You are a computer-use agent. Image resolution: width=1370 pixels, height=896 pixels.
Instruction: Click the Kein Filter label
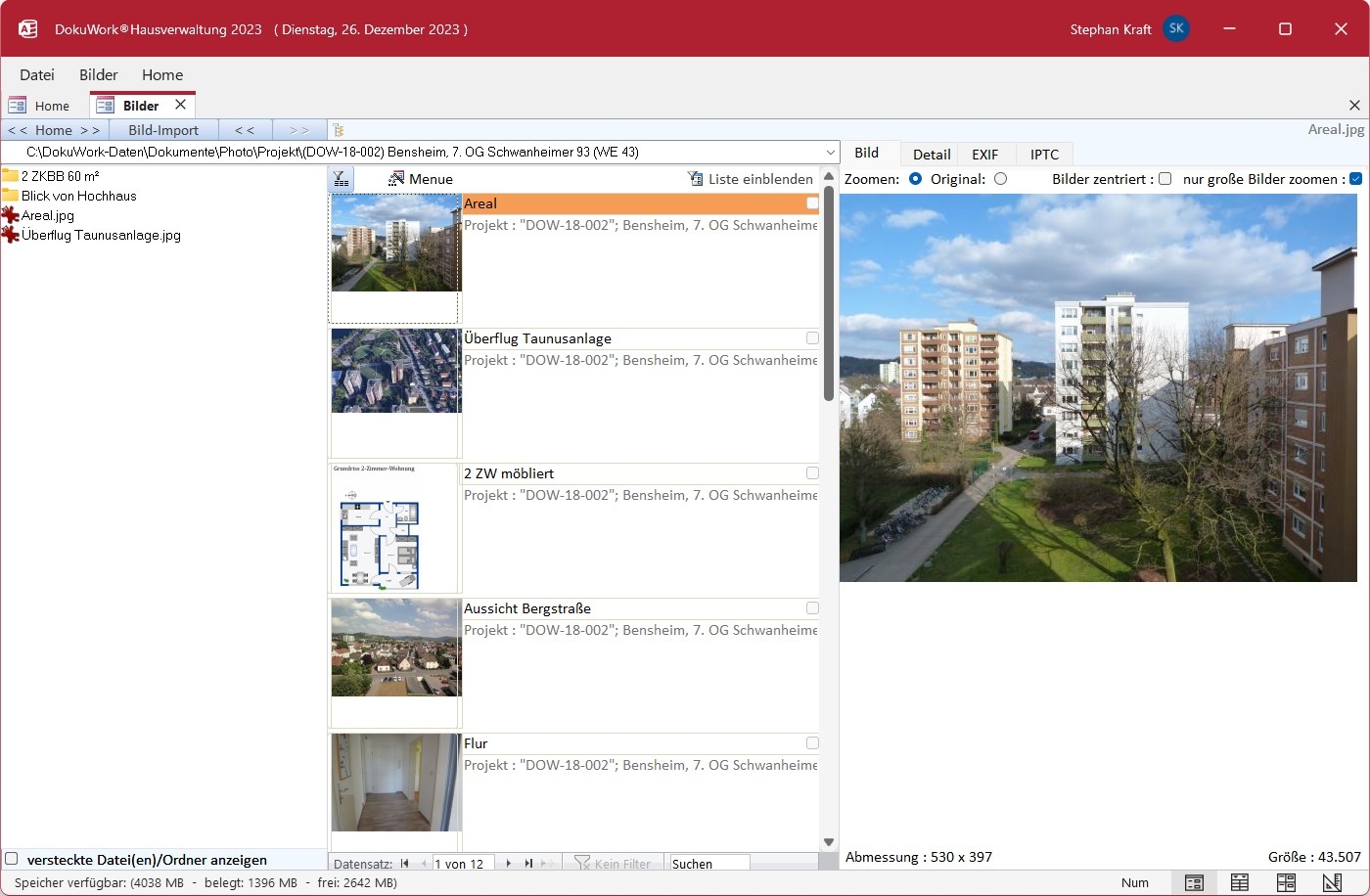(622, 864)
